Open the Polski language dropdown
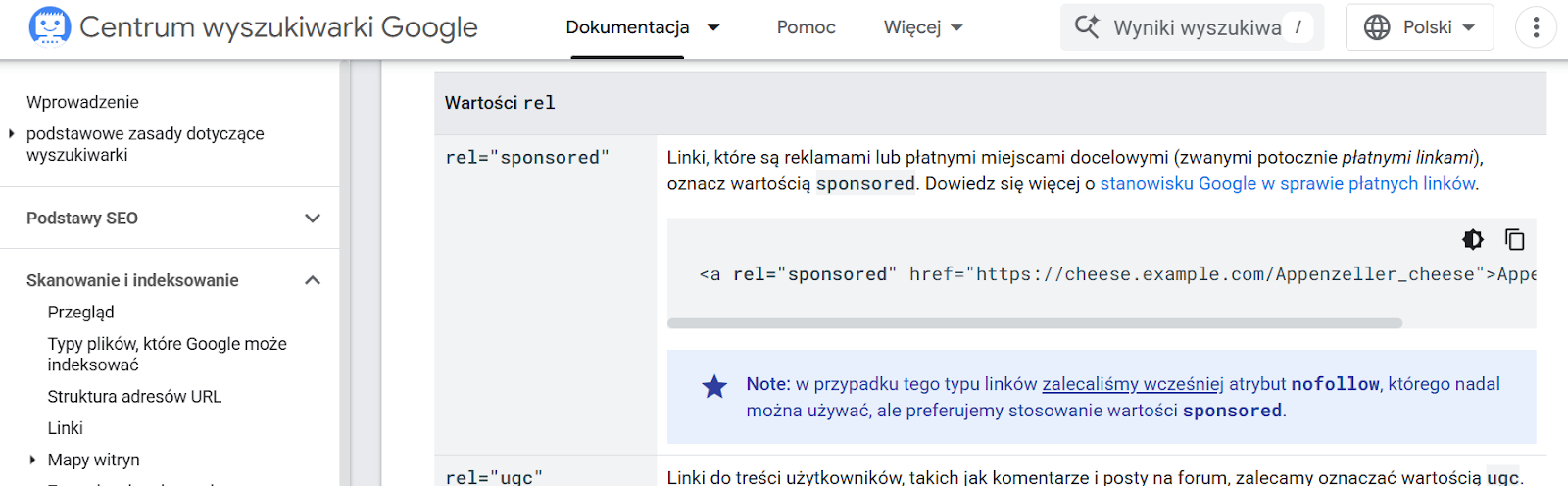Screen dimensions: 1568x486 1420,27
